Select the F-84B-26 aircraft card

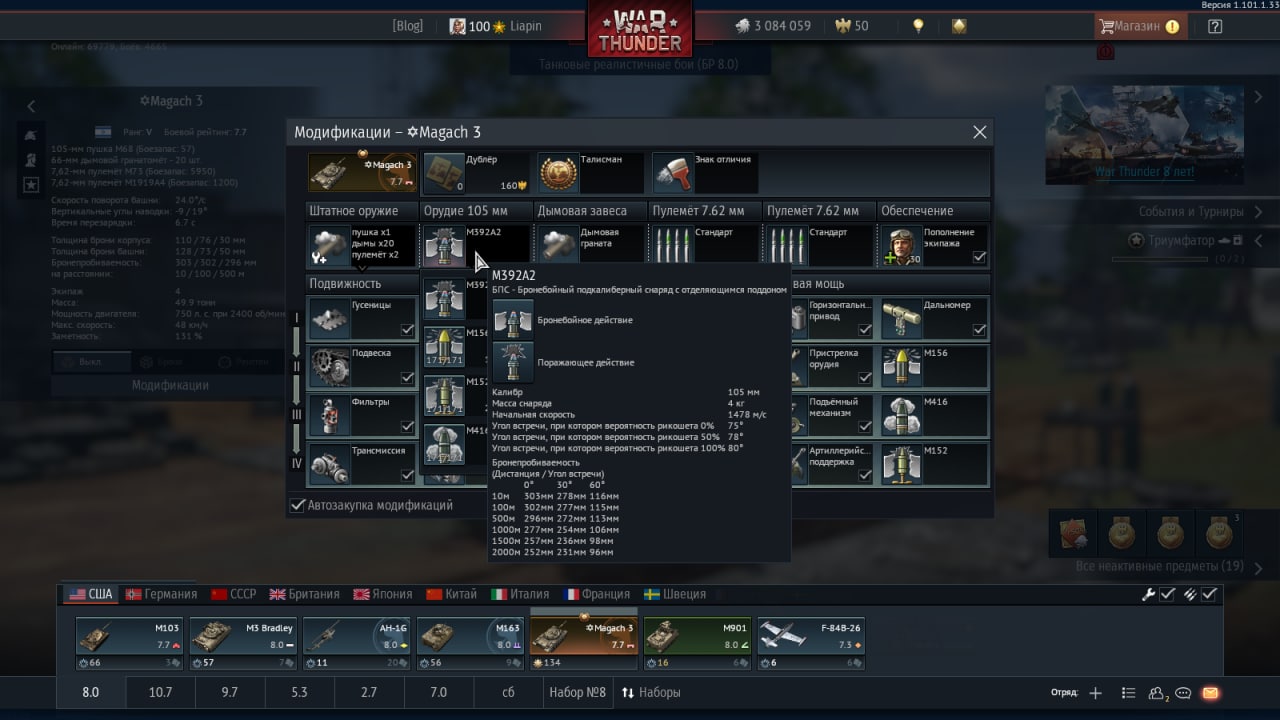pyautogui.click(x=810, y=643)
